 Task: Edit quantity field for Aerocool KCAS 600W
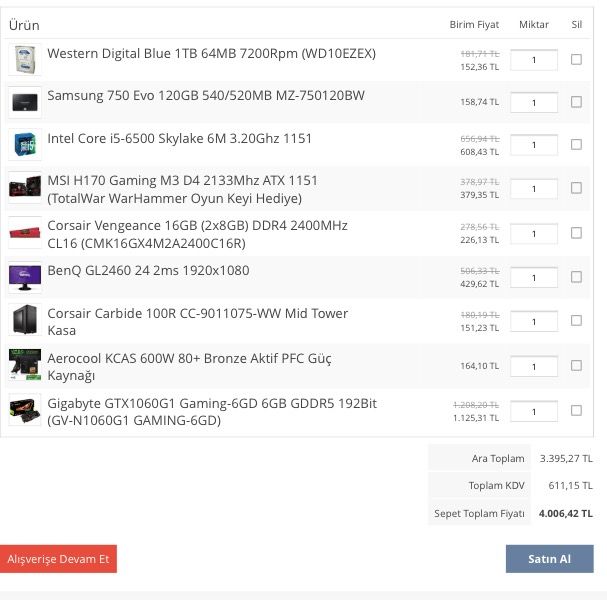pos(534,366)
